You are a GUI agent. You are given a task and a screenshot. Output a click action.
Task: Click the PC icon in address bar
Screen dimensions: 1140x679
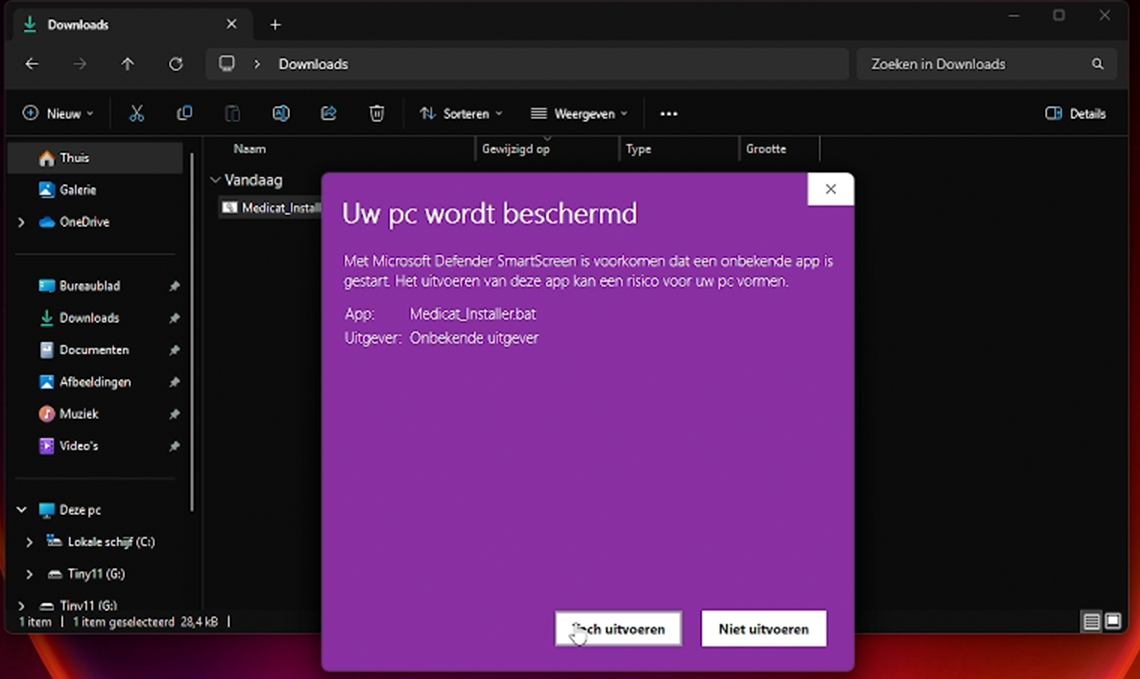(227, 64)
